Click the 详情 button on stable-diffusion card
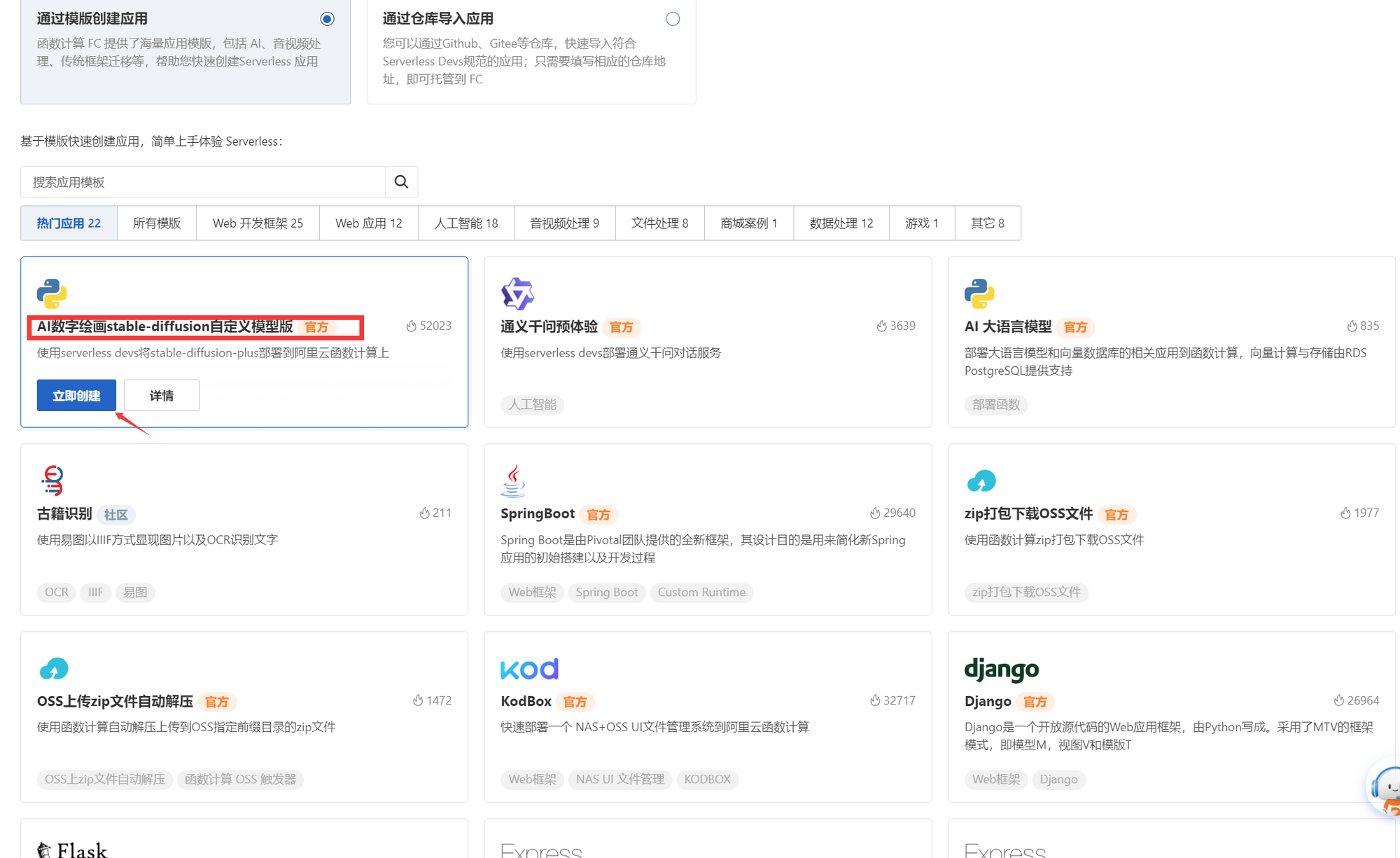1400x858 pixels. [x=161, y=394]
